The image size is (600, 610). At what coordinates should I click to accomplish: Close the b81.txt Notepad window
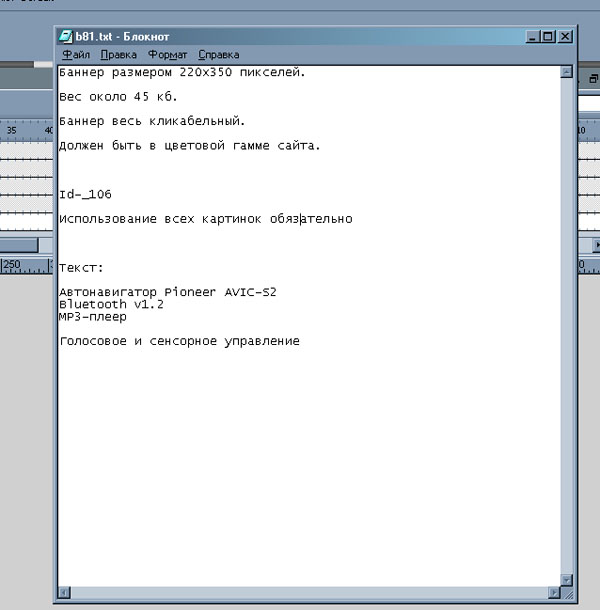tap(565, 37)
